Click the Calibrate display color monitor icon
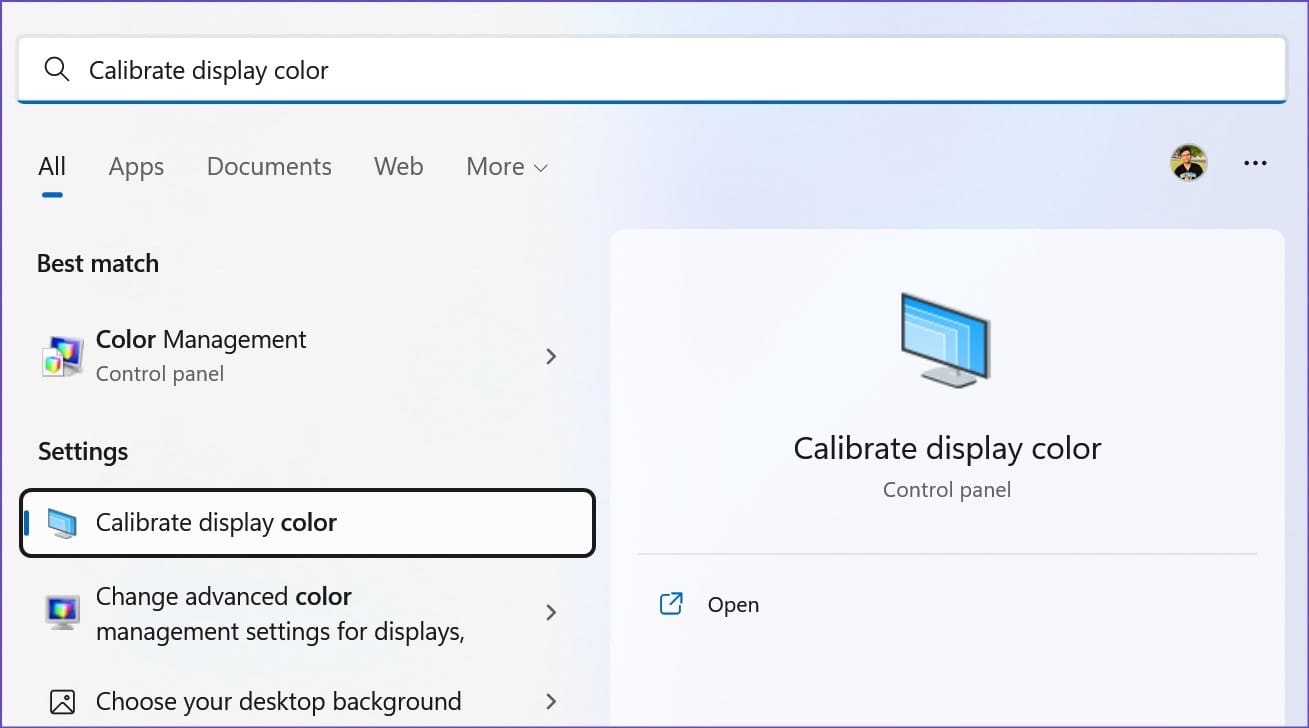 62,523
